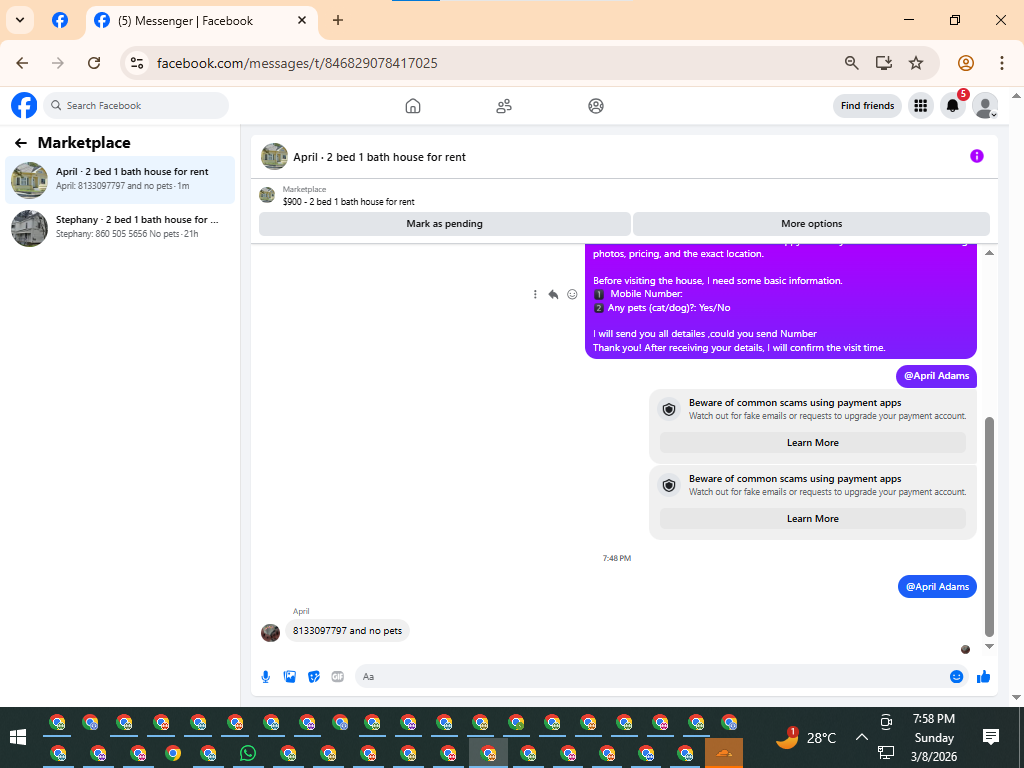The height and width of the screenshot is (768, 1024).
Task: Open Chrome profile icon
Action: [x=966, y=63]
